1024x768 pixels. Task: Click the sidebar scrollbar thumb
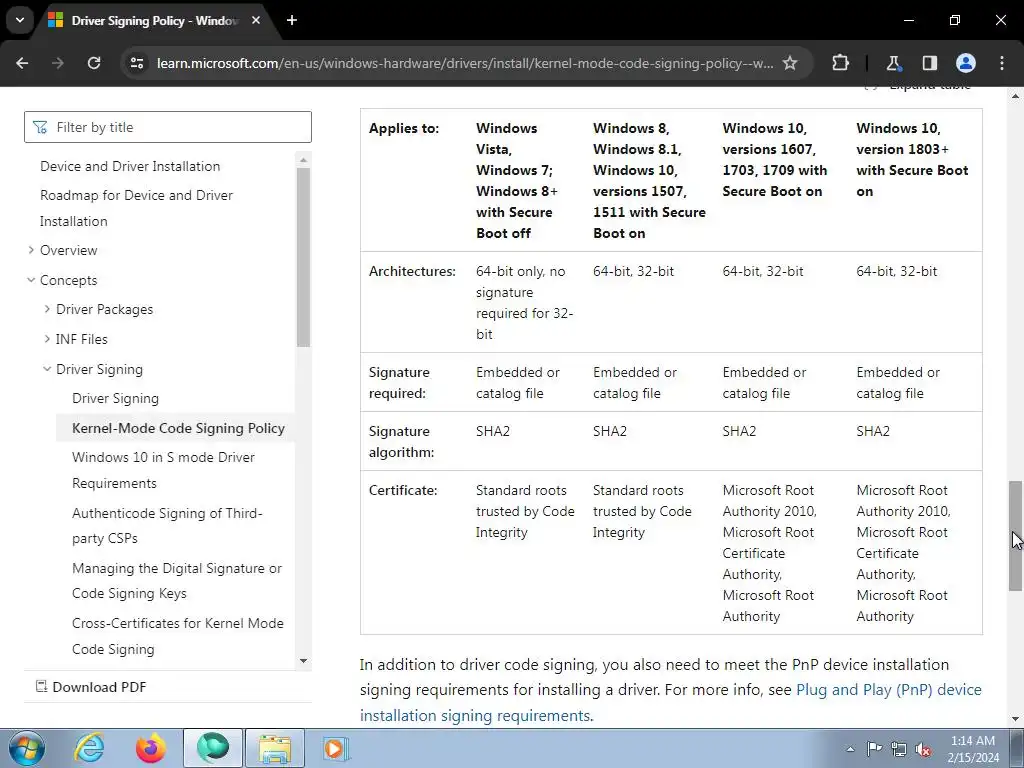tap(303, 257)
